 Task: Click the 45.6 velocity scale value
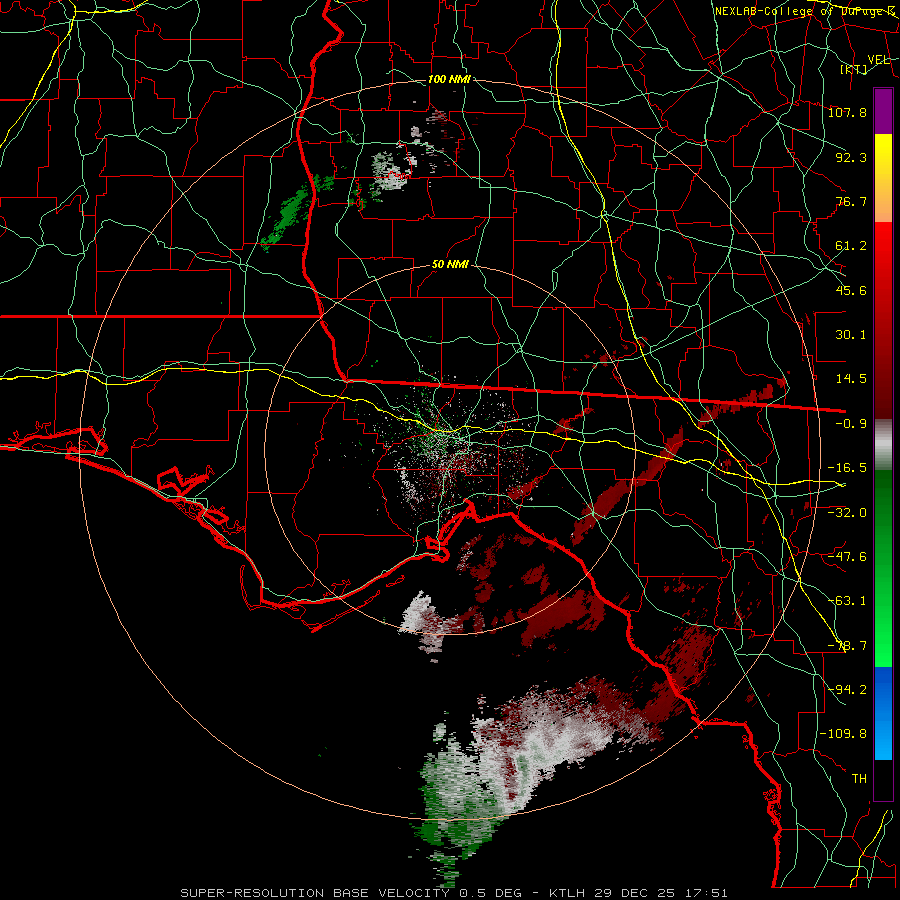pos(851,290)
